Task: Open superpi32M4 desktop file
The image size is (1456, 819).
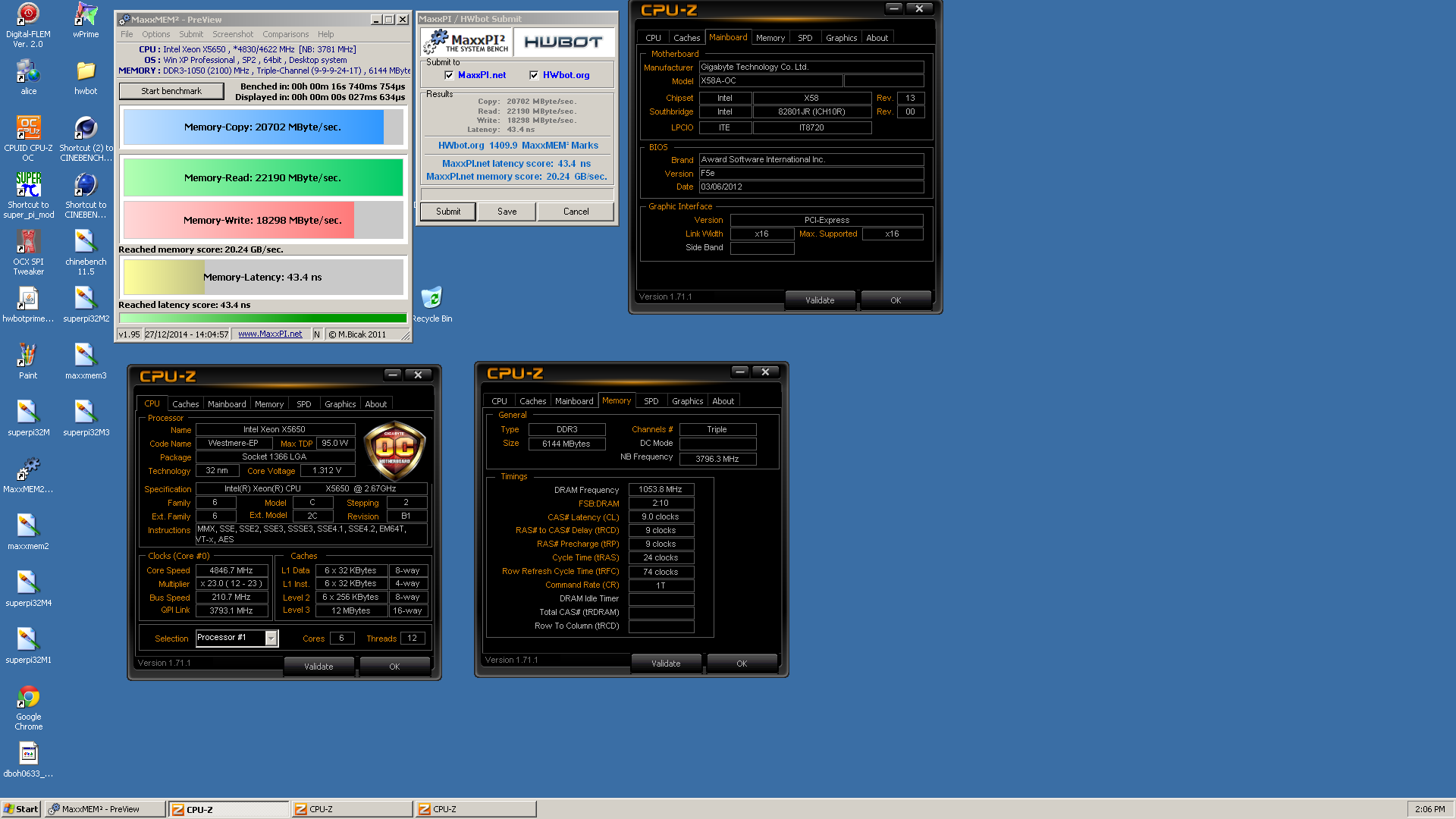Action: point(28,588)
